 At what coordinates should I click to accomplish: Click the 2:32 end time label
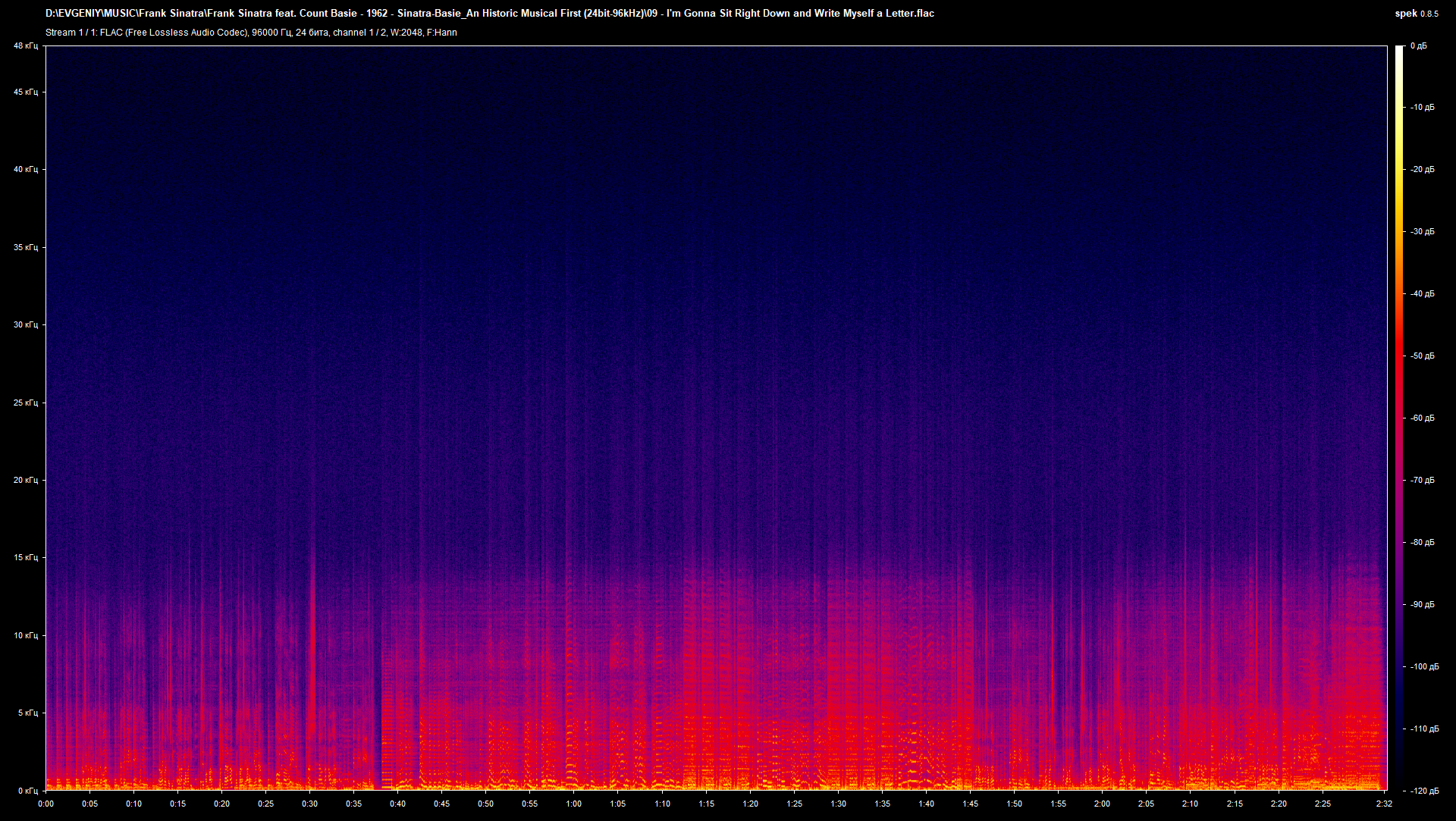click(x=1384, y=804)
